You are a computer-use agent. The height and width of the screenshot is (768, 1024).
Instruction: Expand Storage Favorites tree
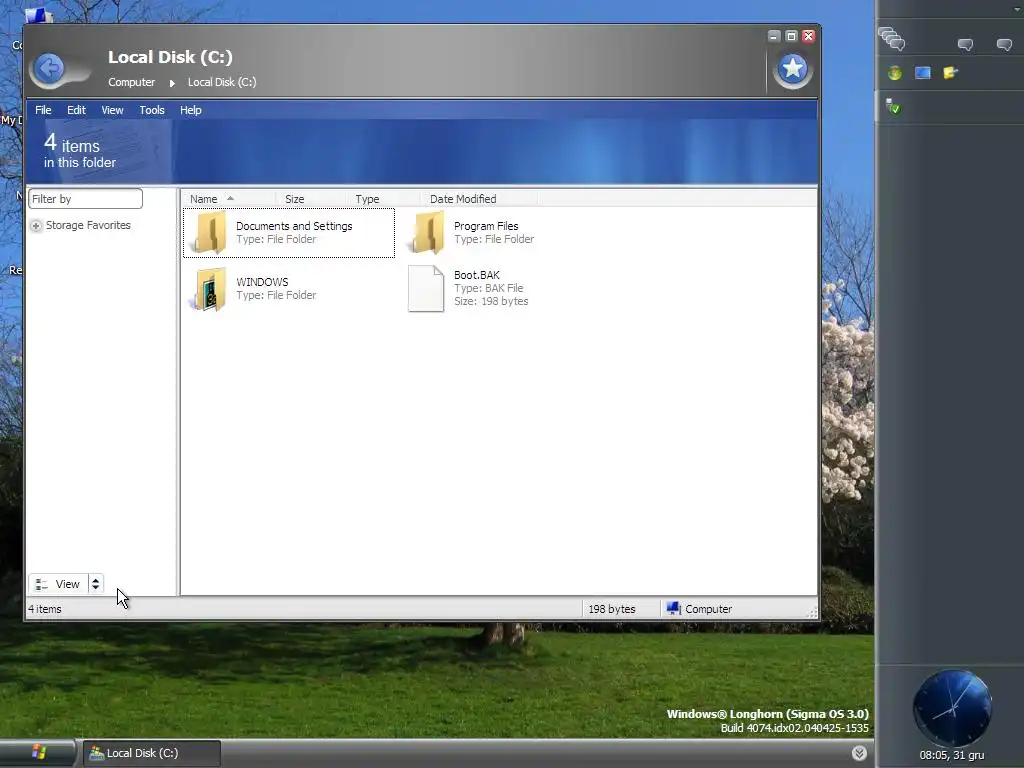[x=36, y=226]
